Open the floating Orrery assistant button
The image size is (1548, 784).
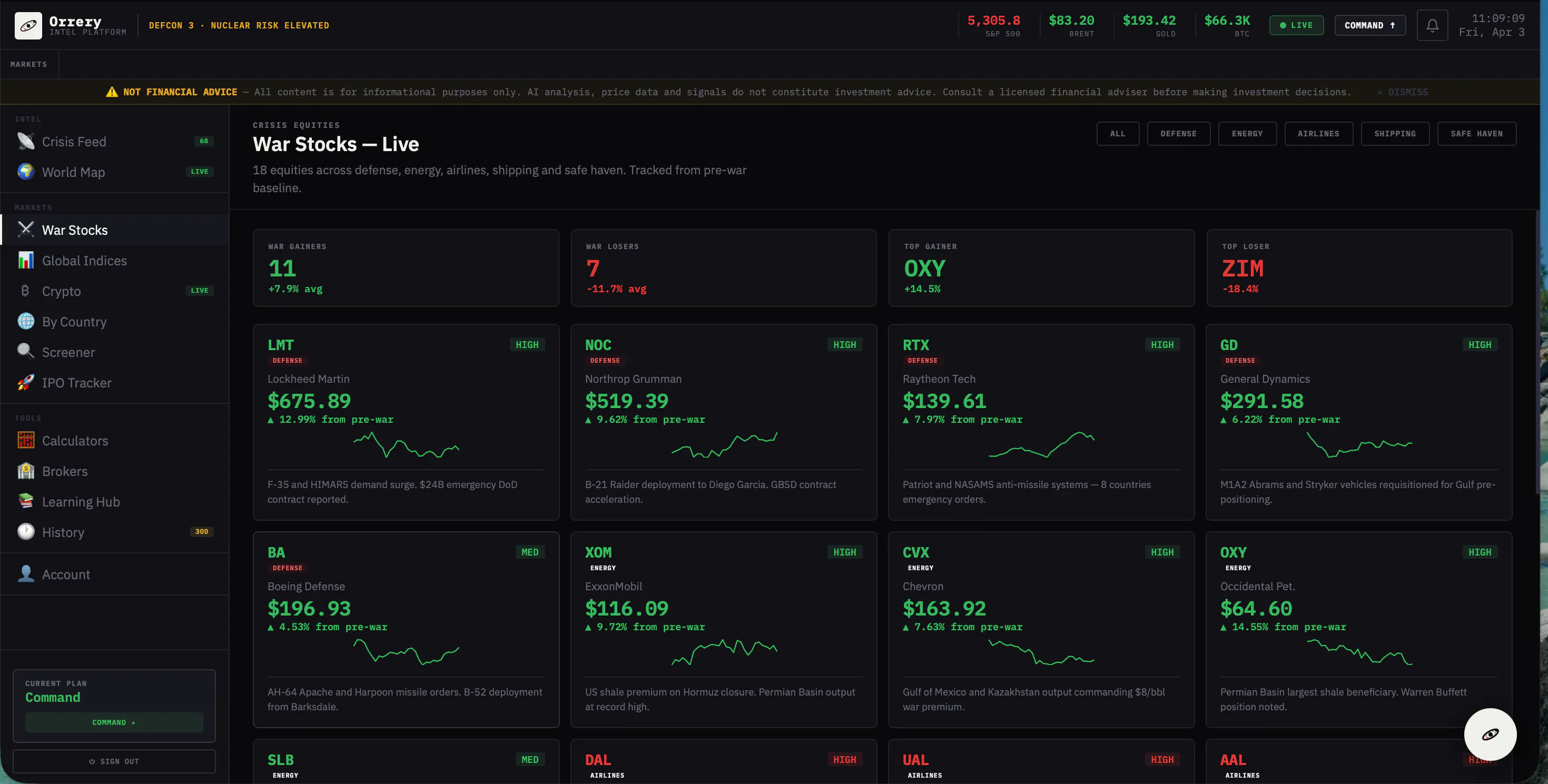pos(1490,734)
